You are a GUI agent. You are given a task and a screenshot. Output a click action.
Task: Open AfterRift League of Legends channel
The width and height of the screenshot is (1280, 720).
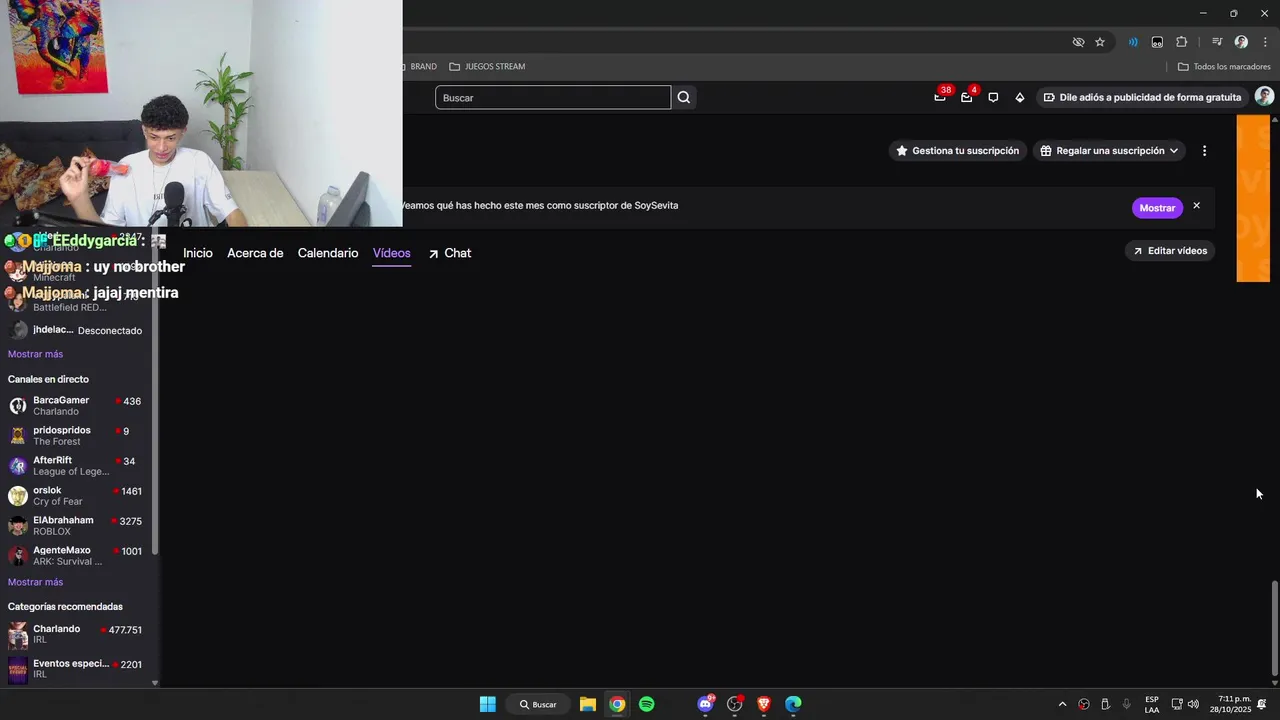click(76, 465)
